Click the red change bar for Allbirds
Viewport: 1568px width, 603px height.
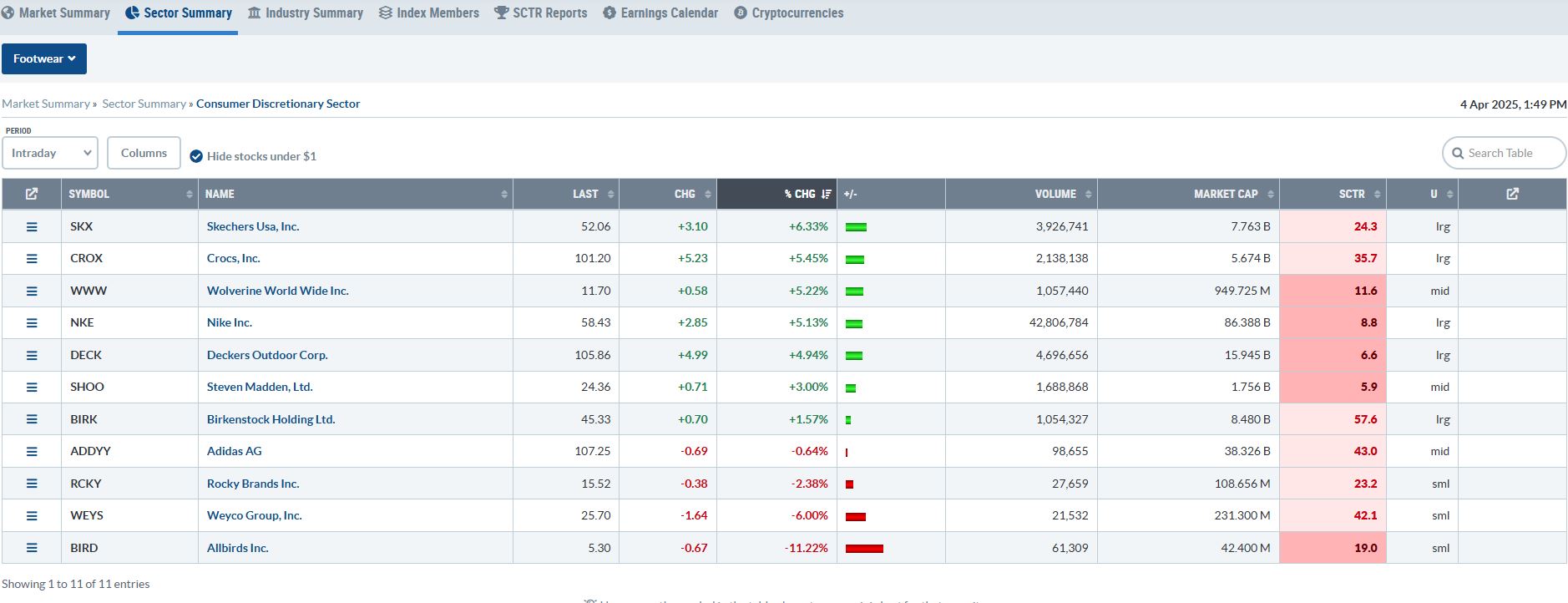tap(864, 549)
